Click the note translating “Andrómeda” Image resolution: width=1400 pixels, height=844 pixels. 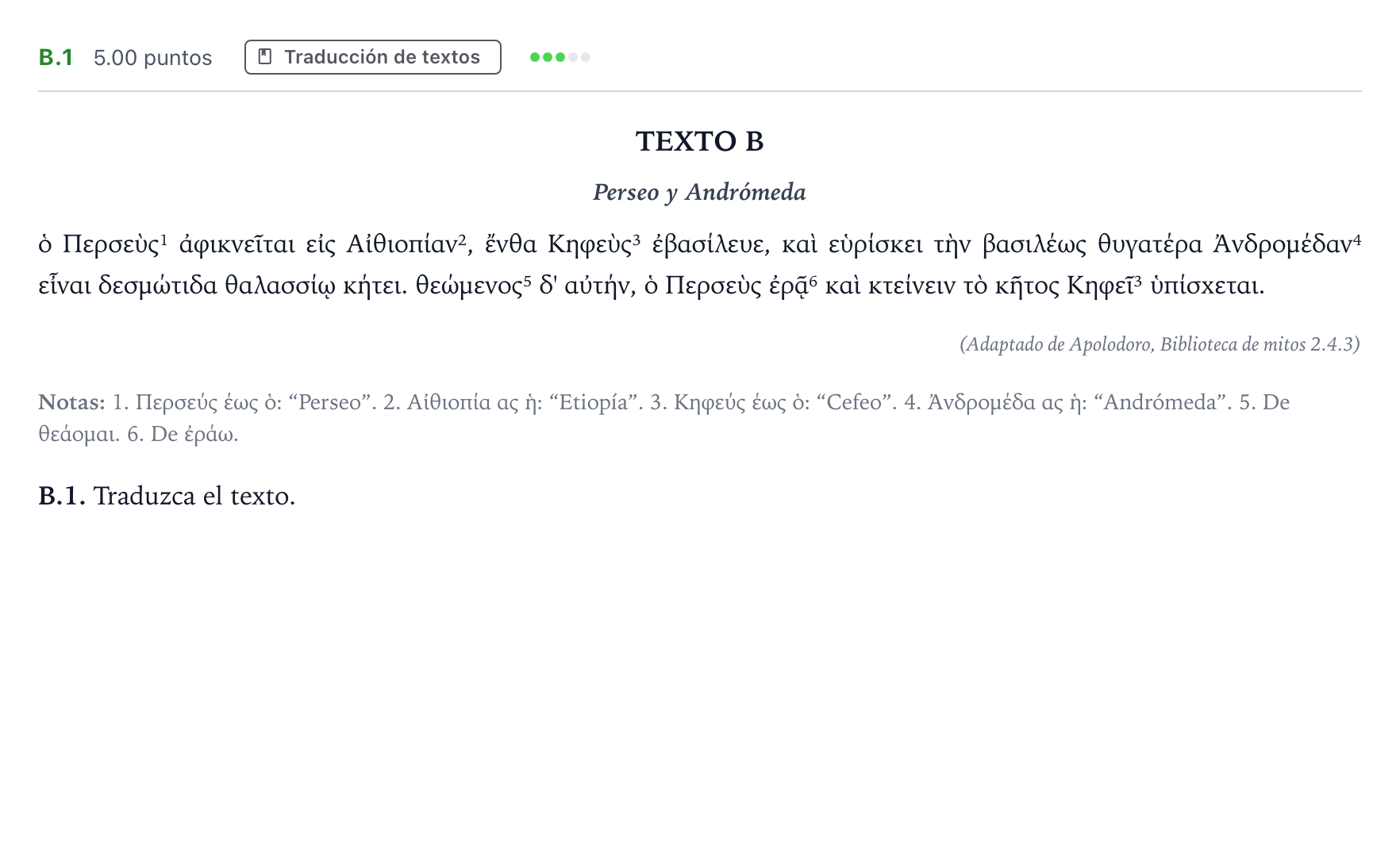click(x=1067, y=402)
